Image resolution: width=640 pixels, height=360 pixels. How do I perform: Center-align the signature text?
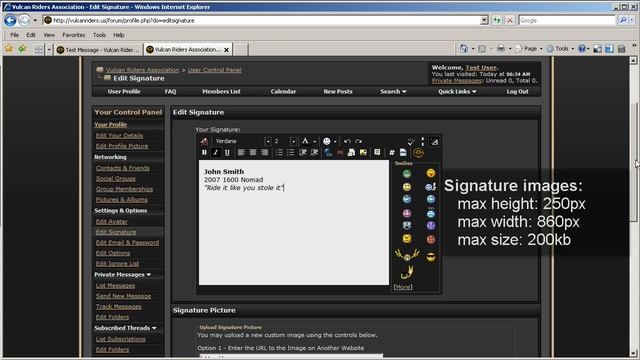[253, 153]
